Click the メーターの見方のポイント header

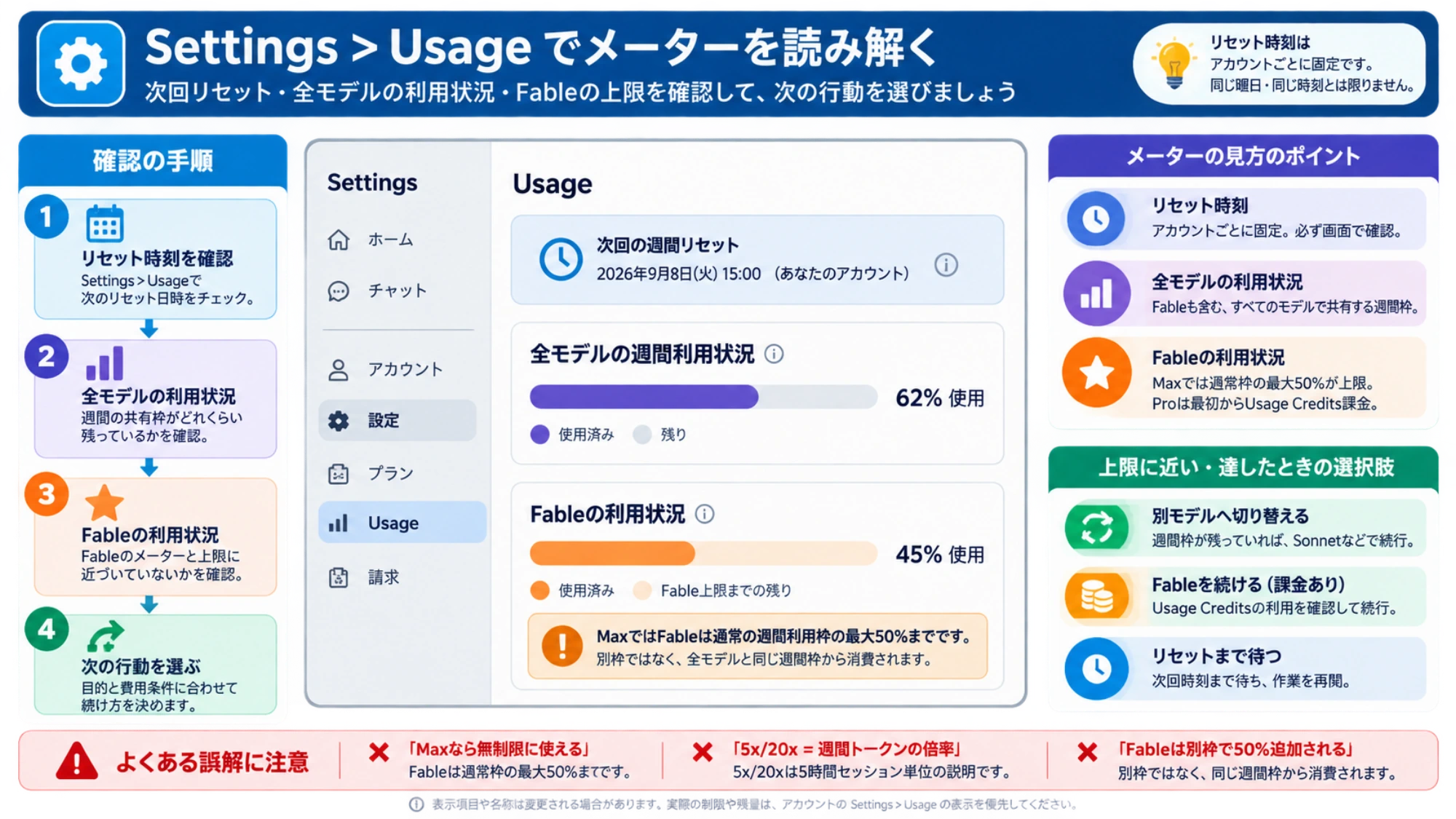tap(1243, 156)
